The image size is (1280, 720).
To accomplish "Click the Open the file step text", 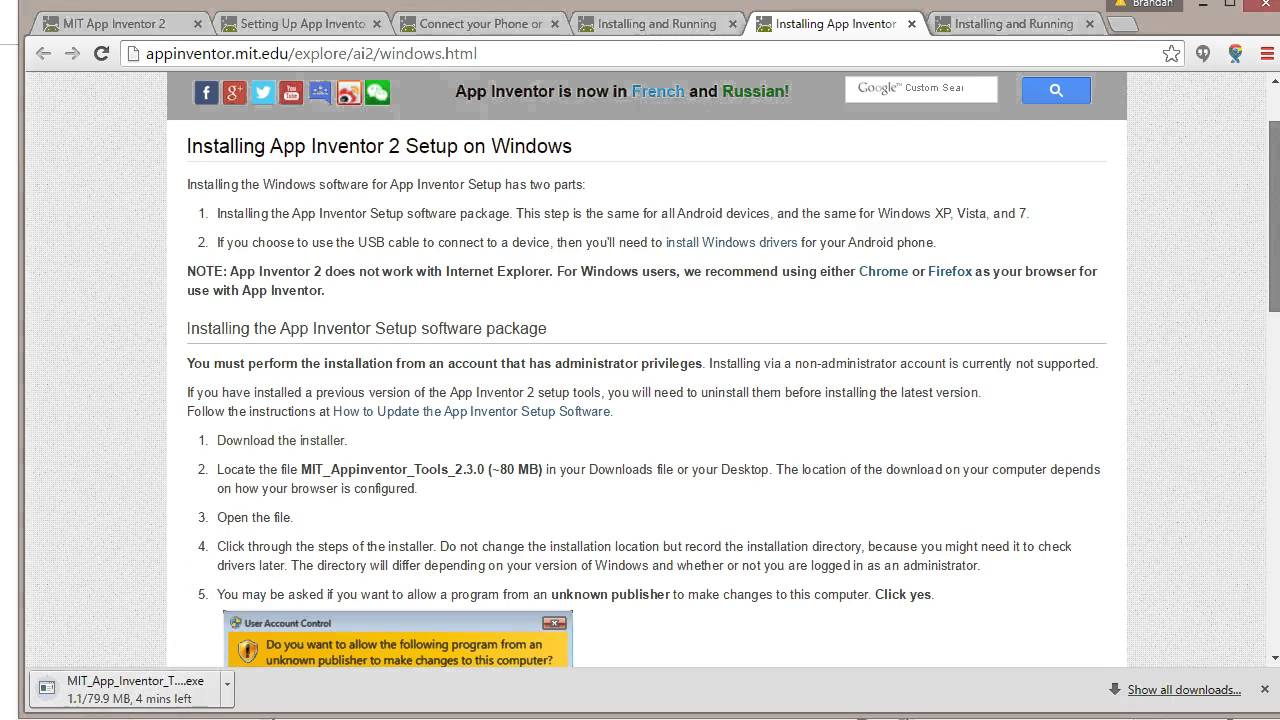I will tap(255, 517).
